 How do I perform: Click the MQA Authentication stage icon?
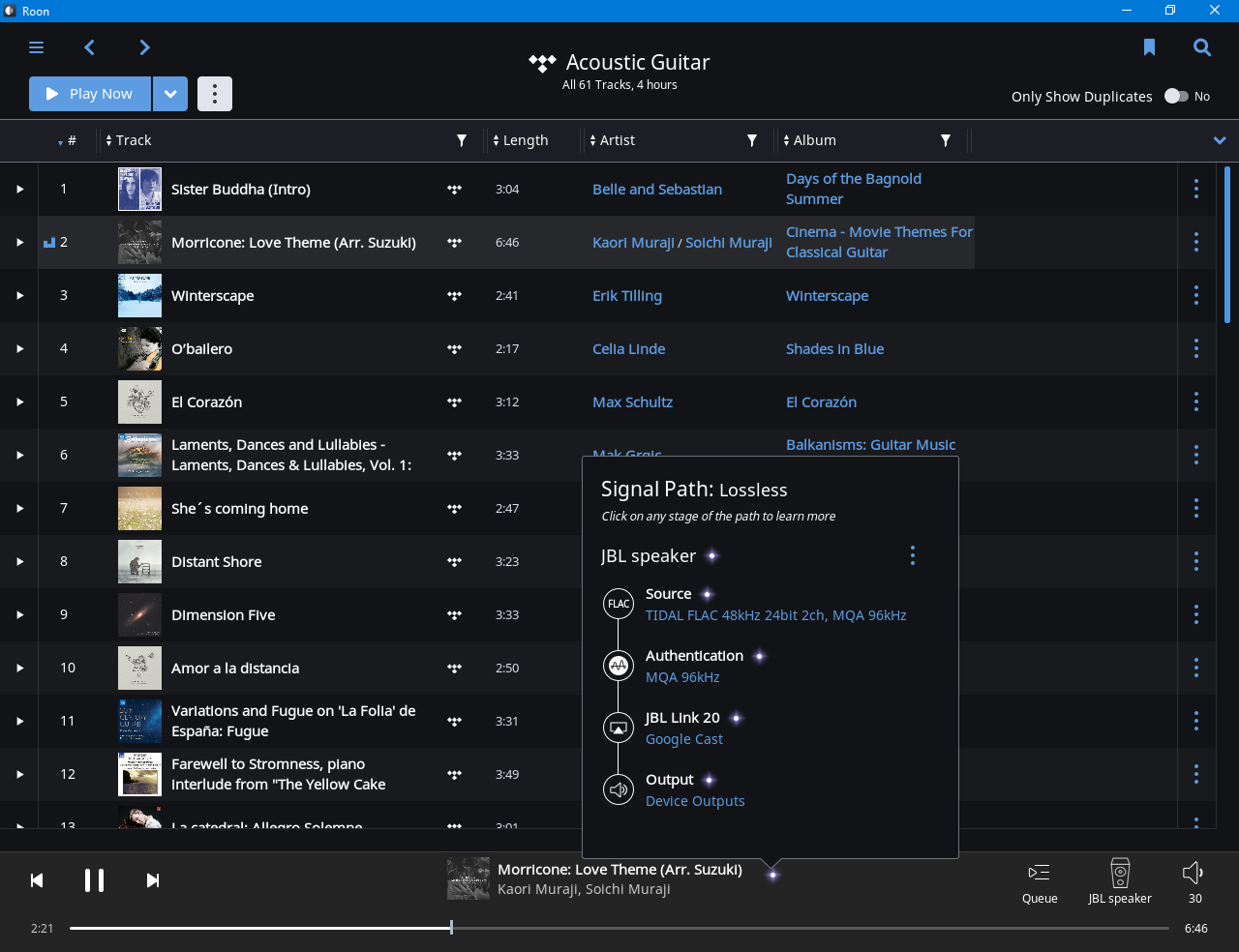[x=619, y=666]
